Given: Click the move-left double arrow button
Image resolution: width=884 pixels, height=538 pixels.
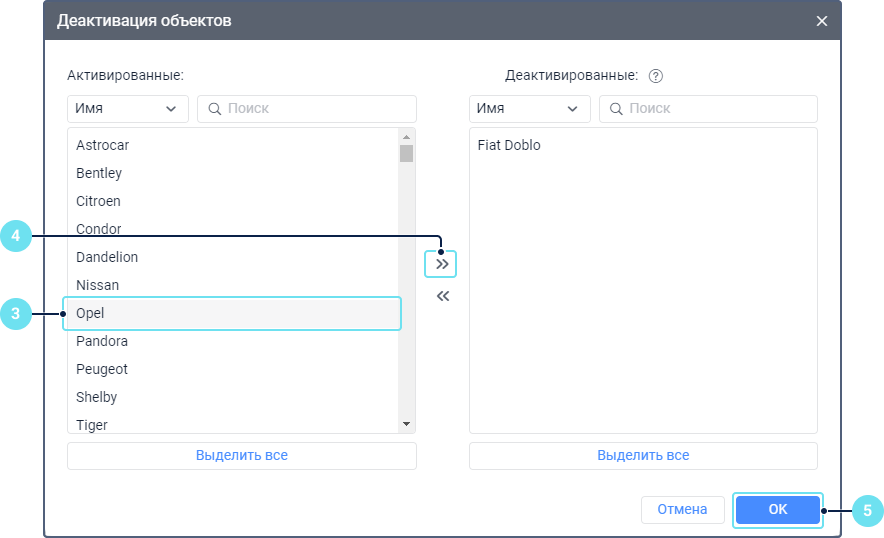Looking at the screenshot, I should coord(443,296).
